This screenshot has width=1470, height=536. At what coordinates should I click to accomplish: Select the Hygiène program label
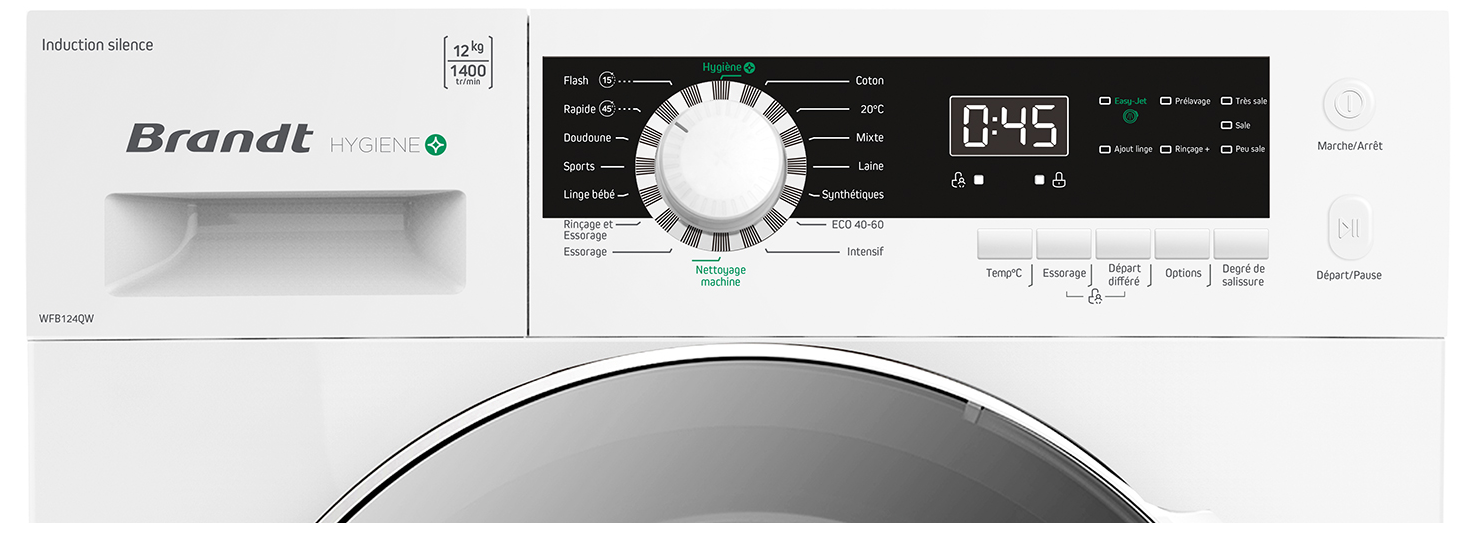coord(721,67)
